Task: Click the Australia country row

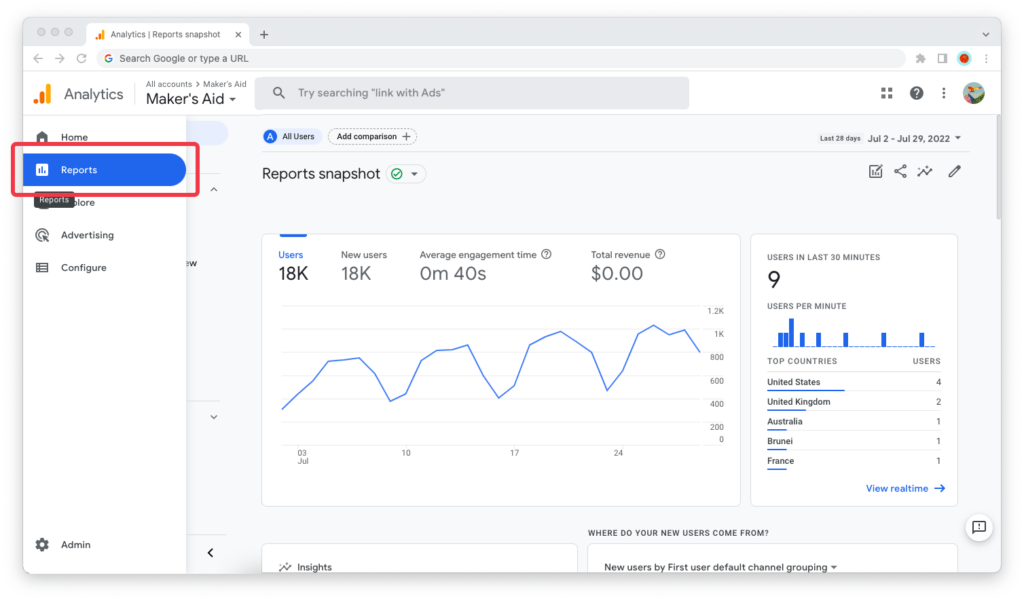Action: pyautogui.click(x=854, y=421)
